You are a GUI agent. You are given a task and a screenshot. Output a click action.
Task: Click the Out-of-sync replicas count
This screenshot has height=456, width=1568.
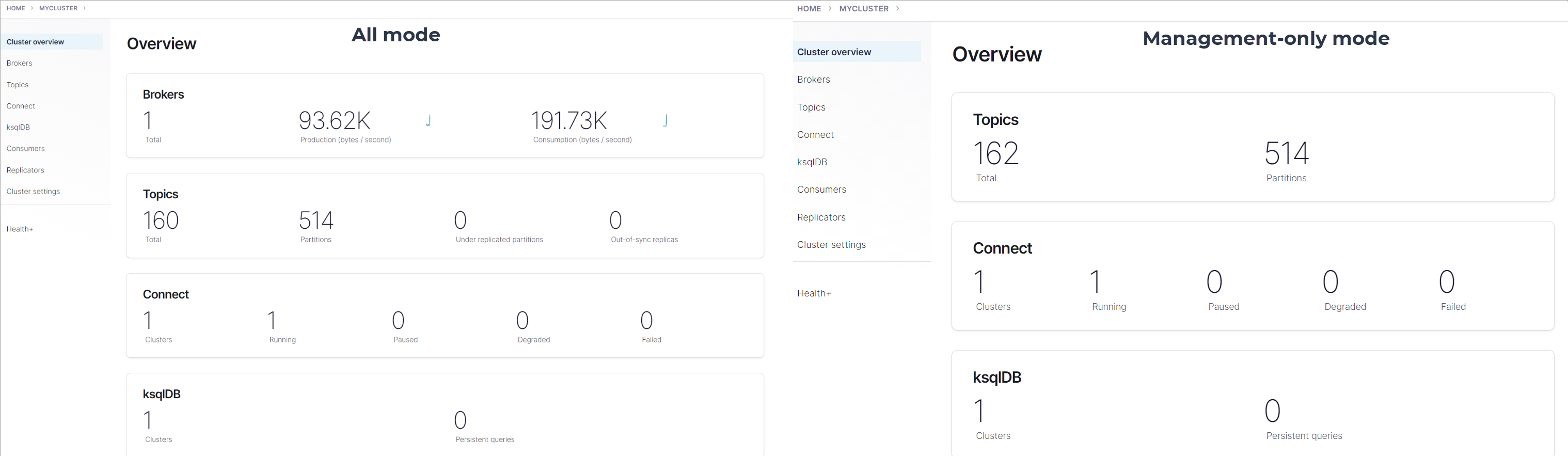click(615, 221)
